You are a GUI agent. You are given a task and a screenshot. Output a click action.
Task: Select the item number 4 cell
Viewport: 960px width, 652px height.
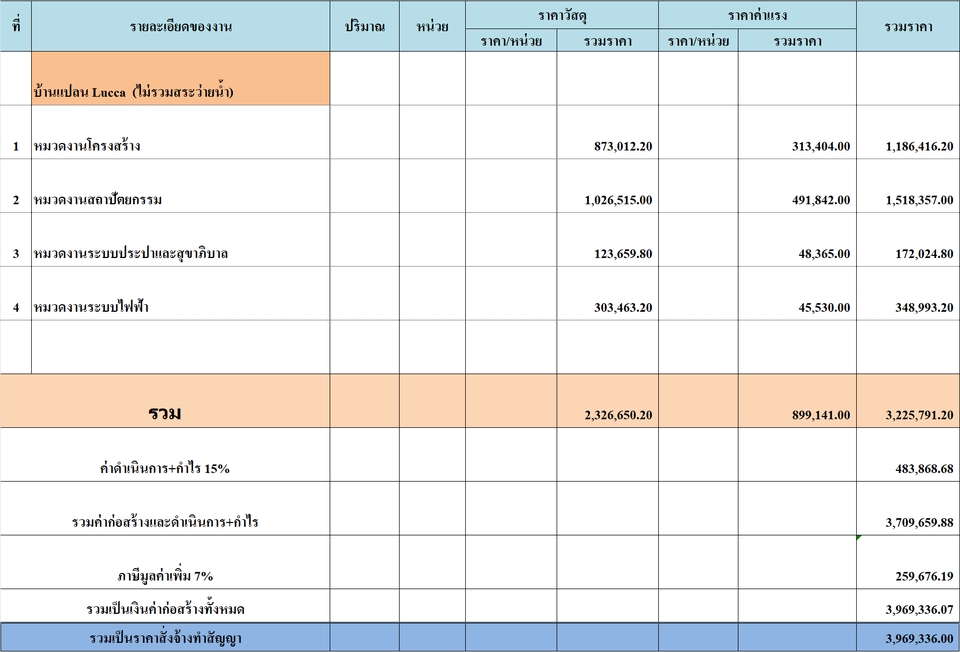coord(16,294)
